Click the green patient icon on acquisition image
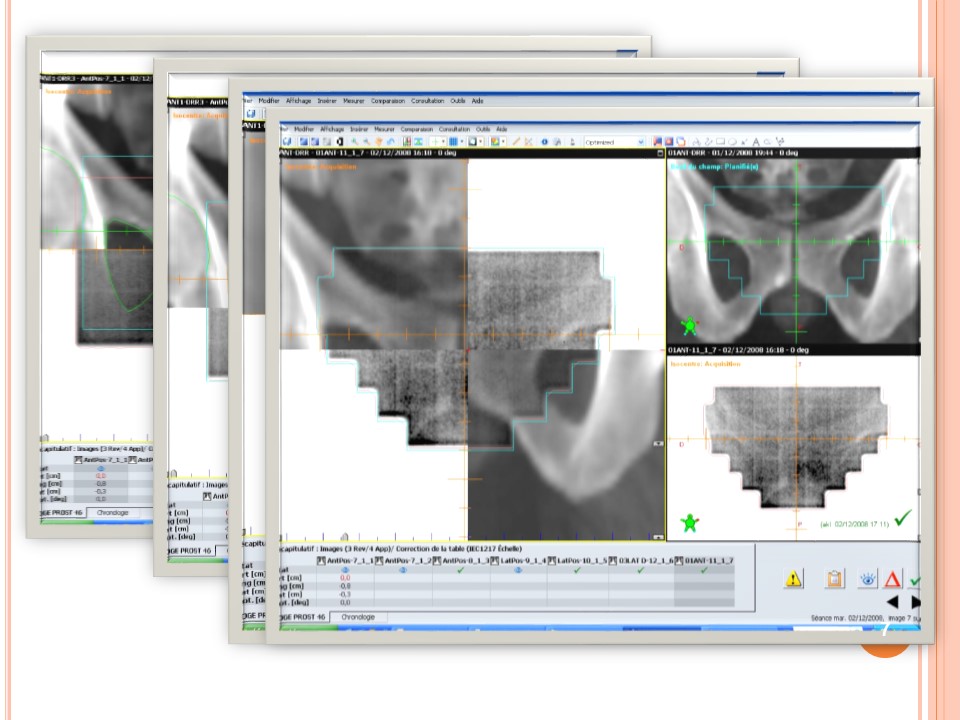Screen dimensions: 960x720 pos(688,522)
